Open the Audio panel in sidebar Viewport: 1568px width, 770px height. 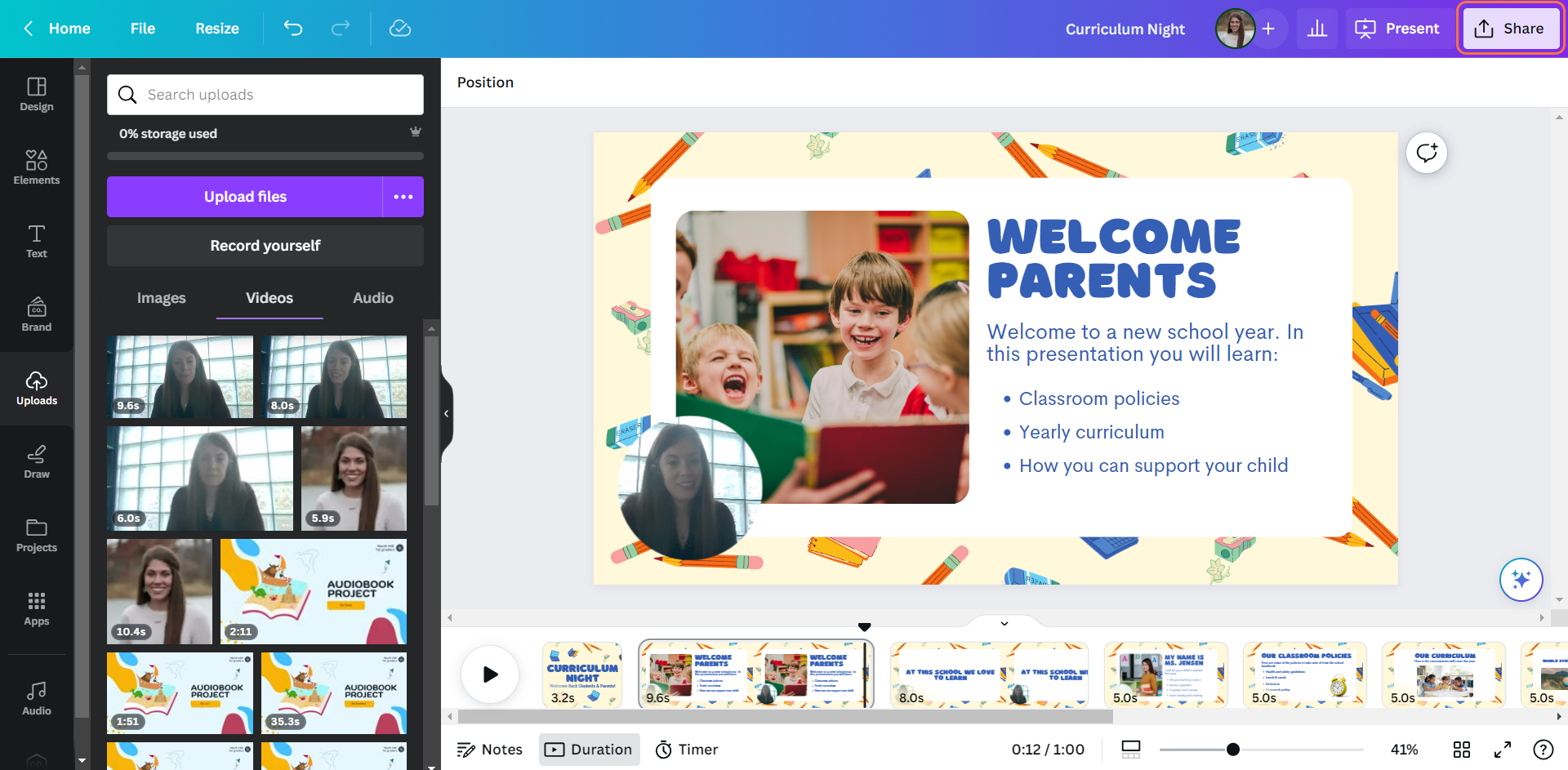click(x=37, y=699)
